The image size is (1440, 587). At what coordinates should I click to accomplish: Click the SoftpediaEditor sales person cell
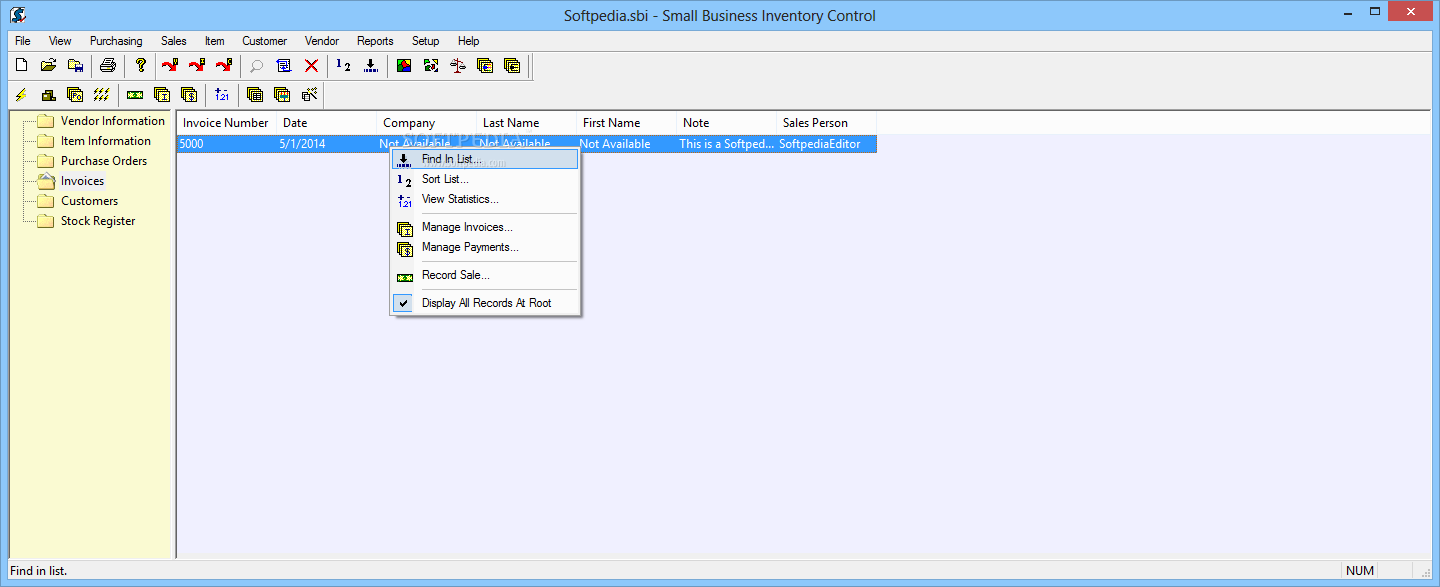click(827, 144)
